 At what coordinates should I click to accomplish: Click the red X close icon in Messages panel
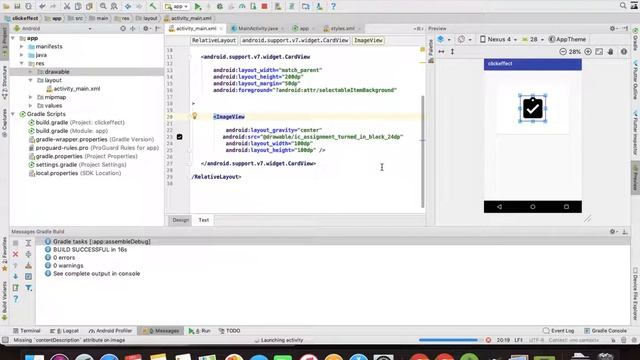[x=16, y=254]
